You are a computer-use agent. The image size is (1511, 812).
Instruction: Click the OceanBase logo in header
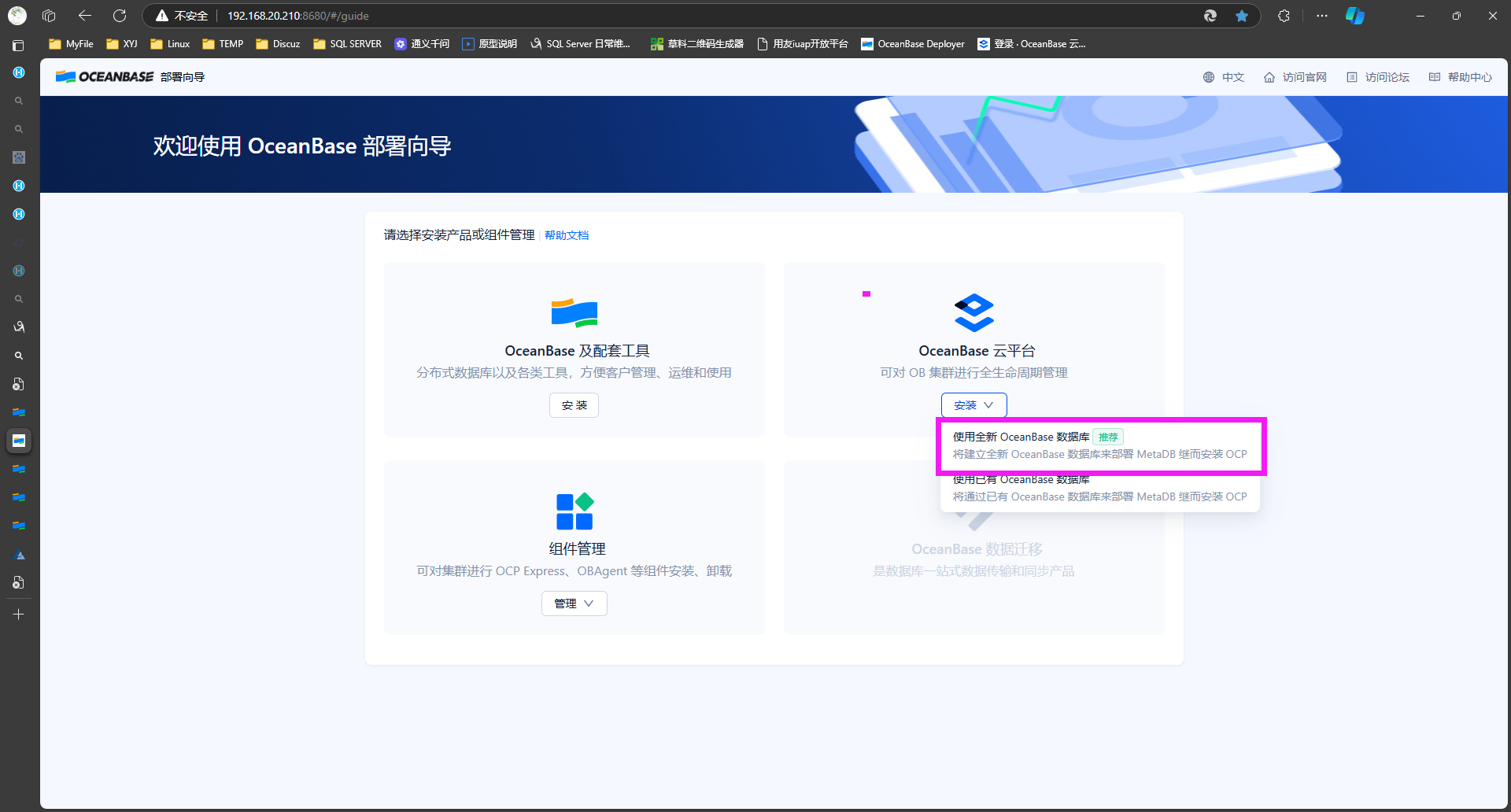point(105,77)
